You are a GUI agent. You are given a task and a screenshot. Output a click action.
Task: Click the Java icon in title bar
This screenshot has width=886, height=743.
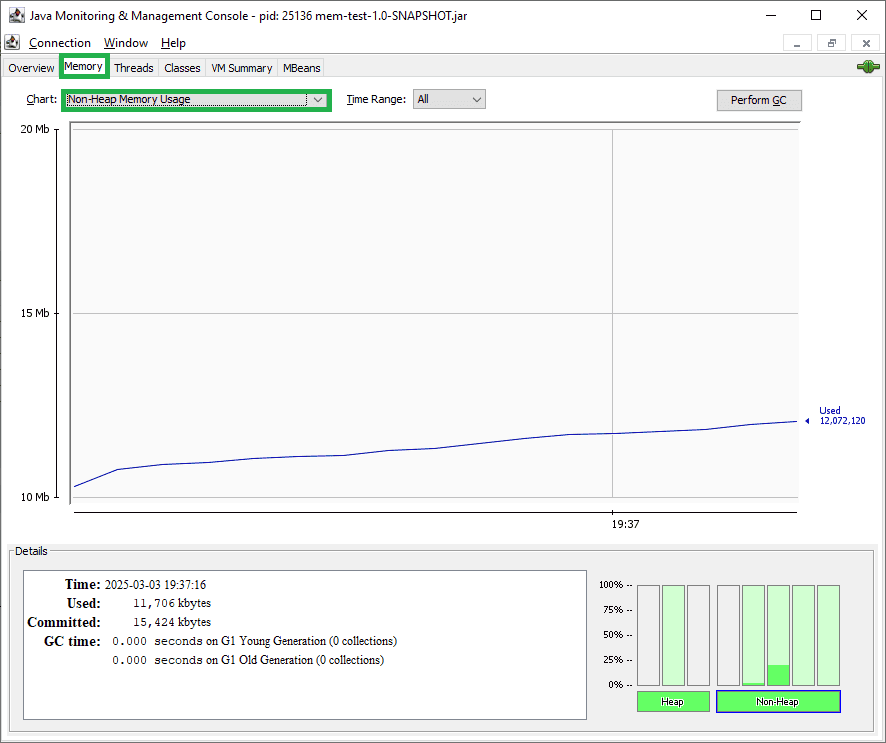tap(16, 16)
